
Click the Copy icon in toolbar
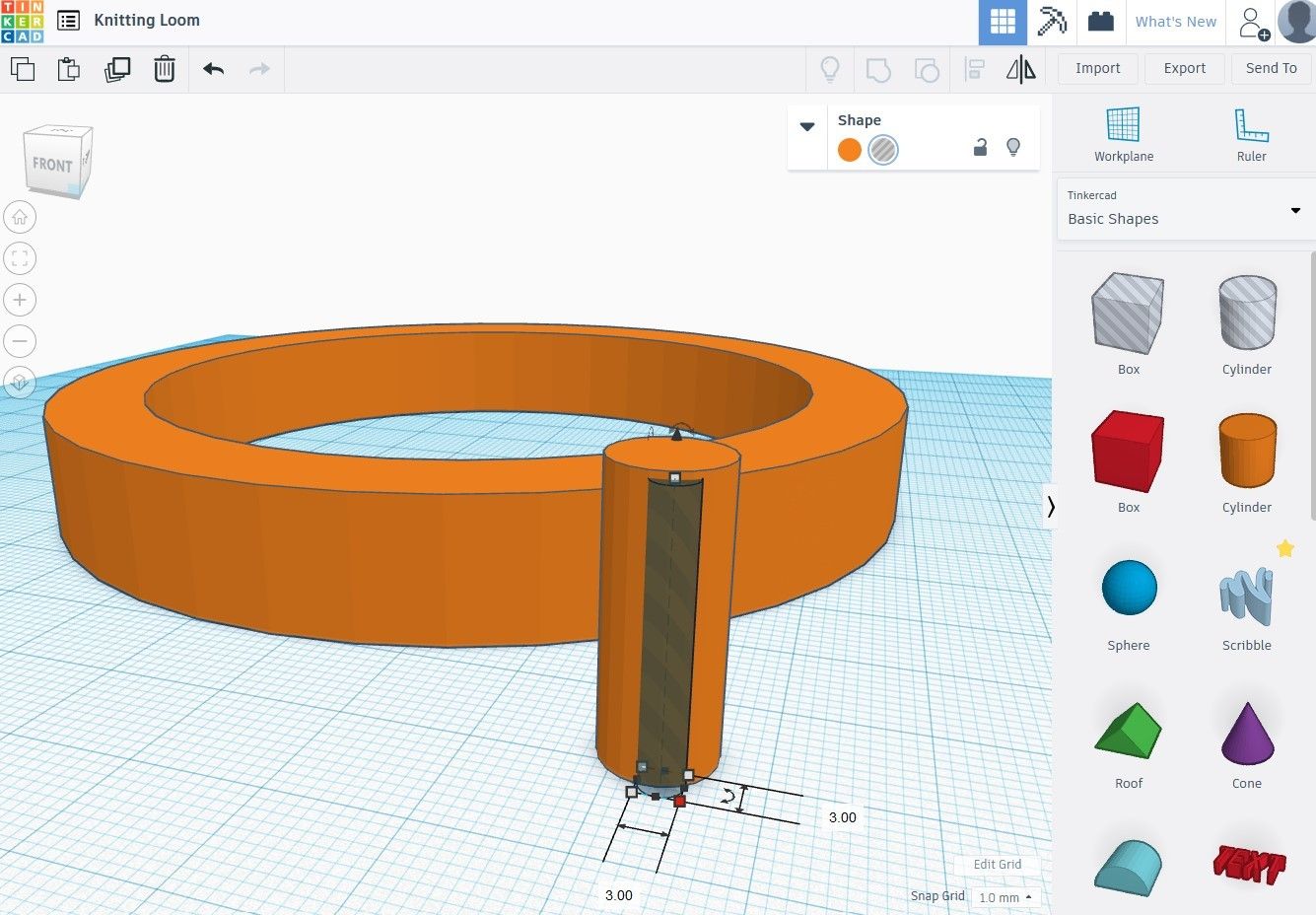pyautogui.click(x=22, y=69)
